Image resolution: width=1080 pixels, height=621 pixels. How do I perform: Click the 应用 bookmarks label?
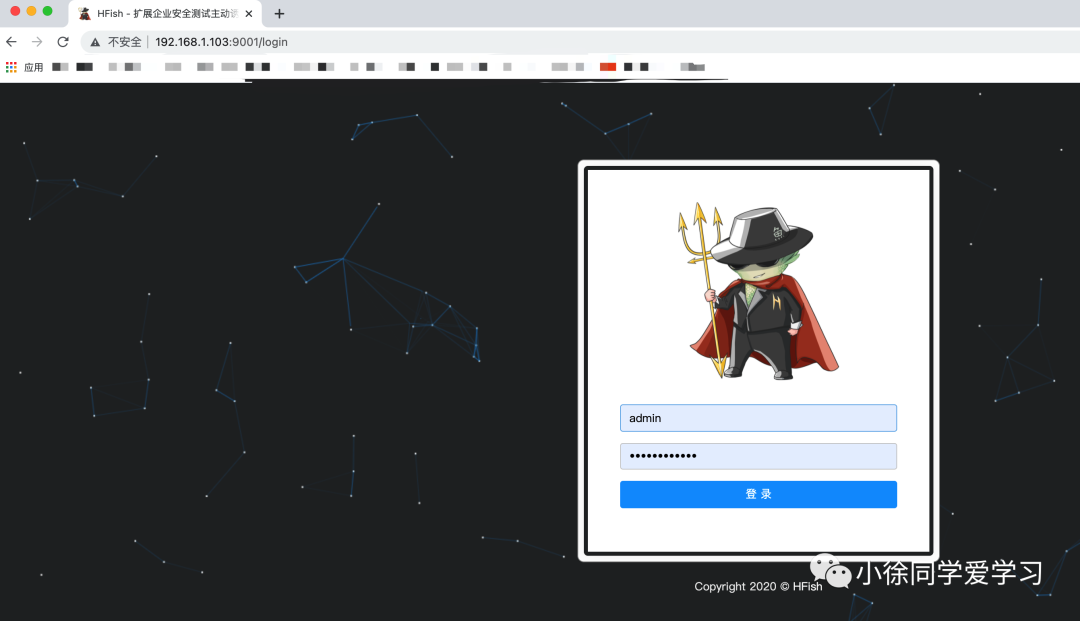[x=33, y=67]
